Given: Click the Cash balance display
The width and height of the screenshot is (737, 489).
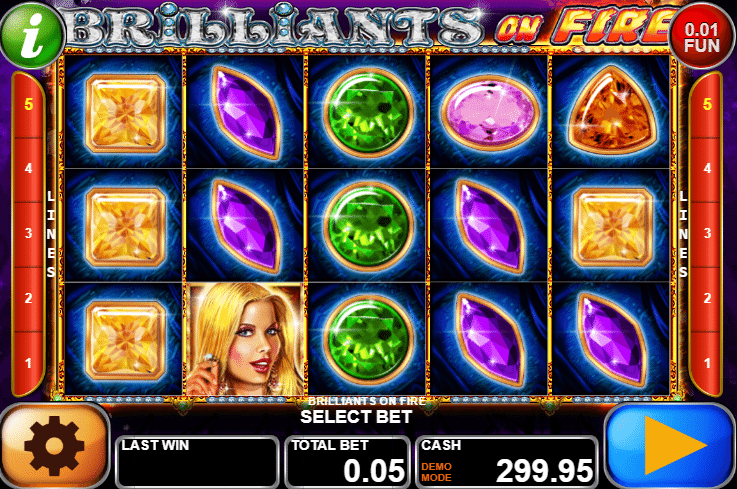Looking at the screenshot, I should pos(507,462).
